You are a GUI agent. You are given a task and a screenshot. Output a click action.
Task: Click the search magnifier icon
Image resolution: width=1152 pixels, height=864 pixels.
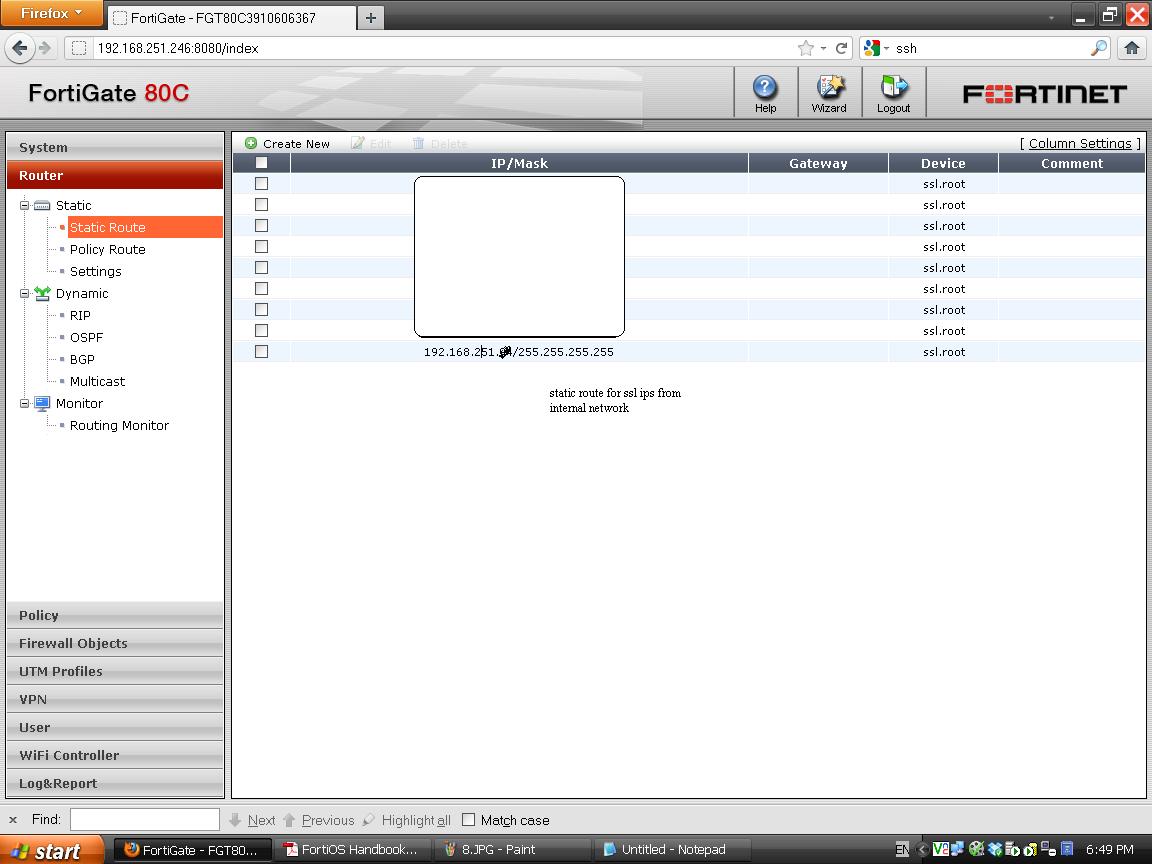pos(1099,48)
